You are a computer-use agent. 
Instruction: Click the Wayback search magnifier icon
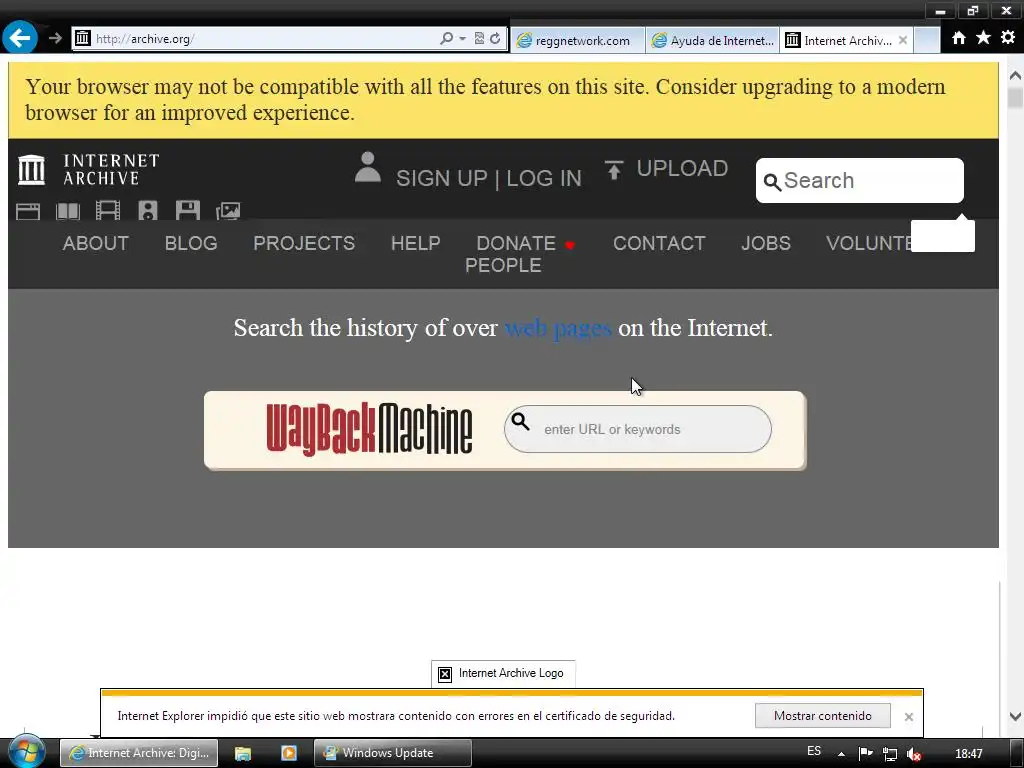coord(520,422)
